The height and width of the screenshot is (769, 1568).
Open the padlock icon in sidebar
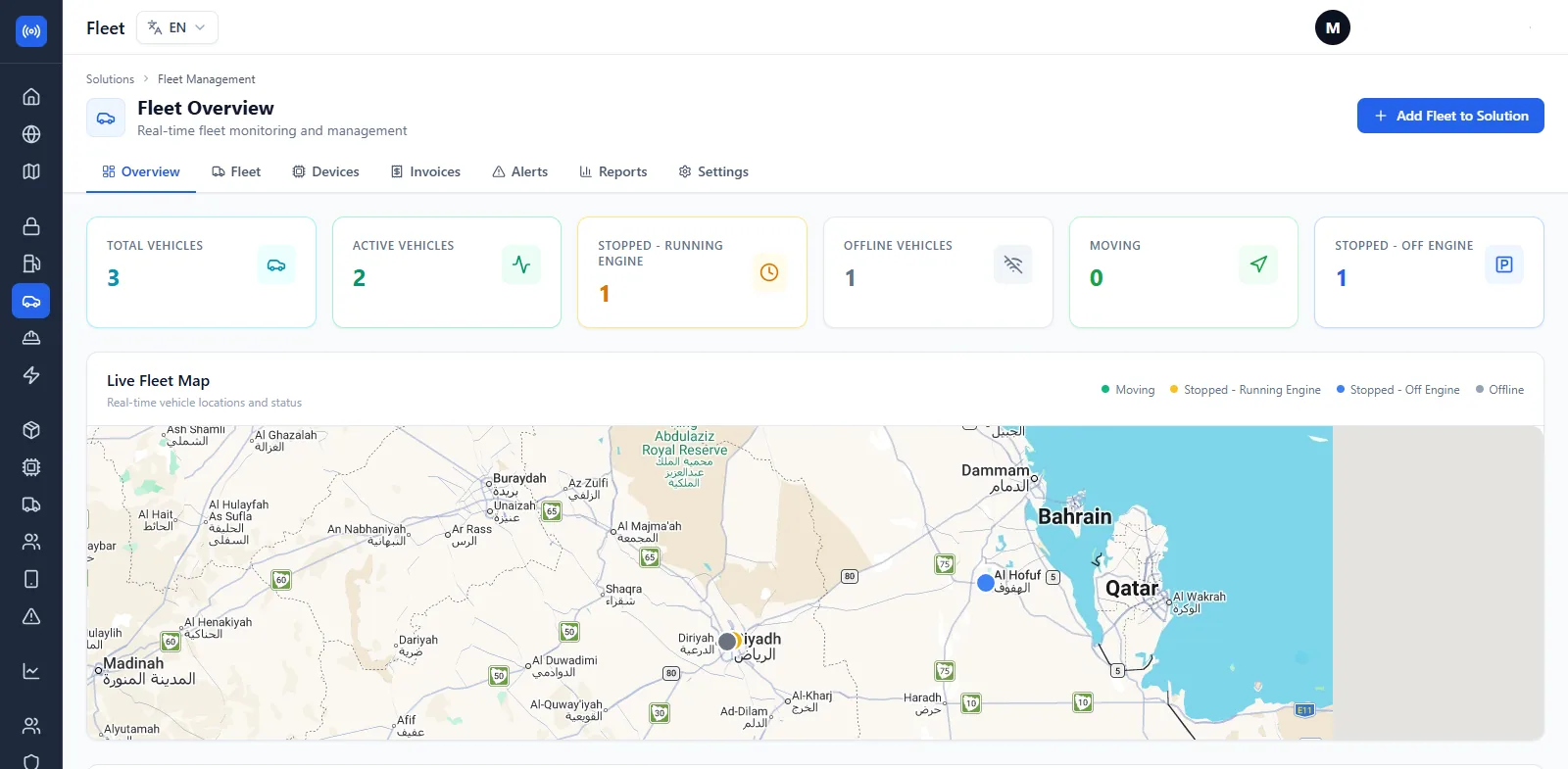click(31, 226)
